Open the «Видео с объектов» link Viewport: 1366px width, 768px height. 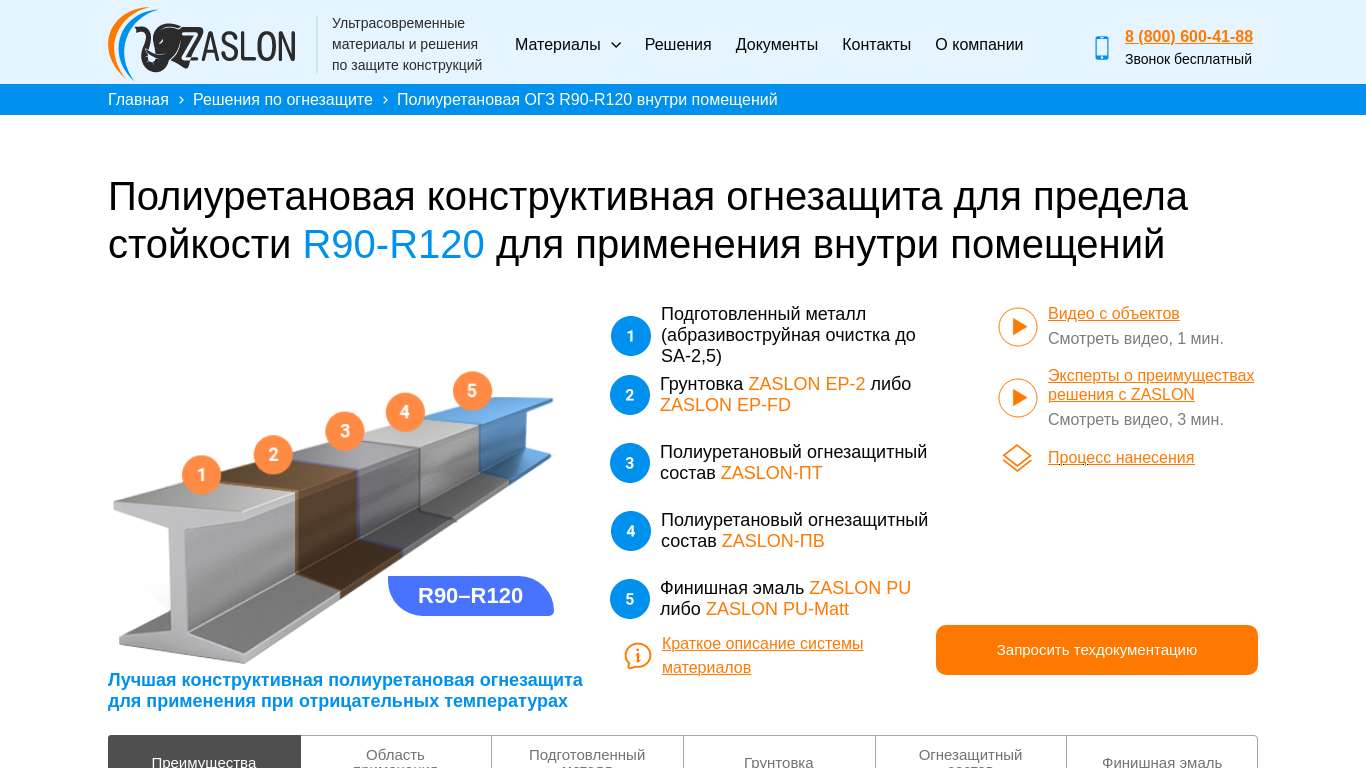(x=1113, y=313)
